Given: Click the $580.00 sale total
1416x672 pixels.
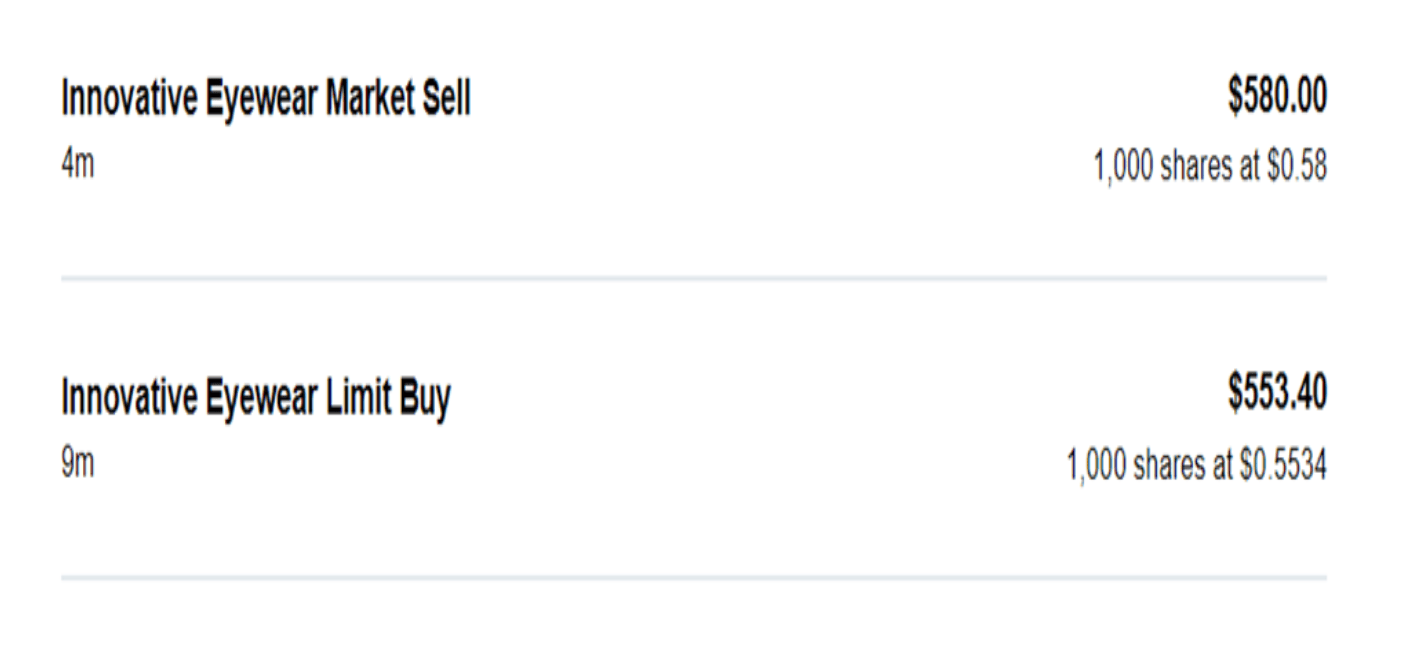Looking at the screenshot, I should 1277,98.
